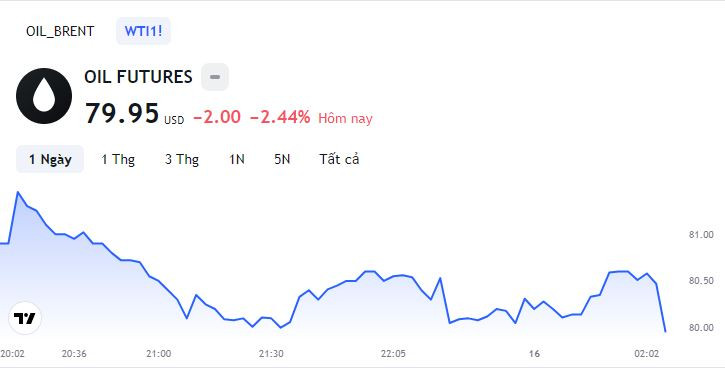Click the gray minus badge beside OIL FUTURES
Image resolution: width=725 pixels, height=368 pixels.
click(215, 77)
